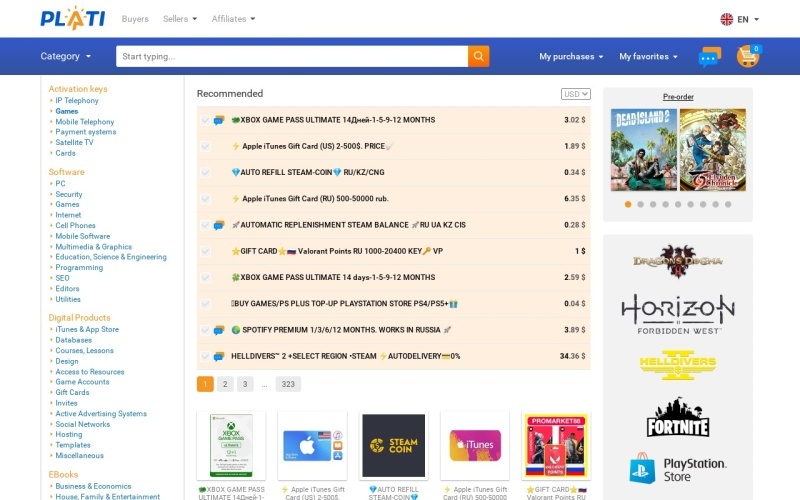Click chat icon on Spotify Premium row
Screen dimensions: 800x500
click(219, 330)
